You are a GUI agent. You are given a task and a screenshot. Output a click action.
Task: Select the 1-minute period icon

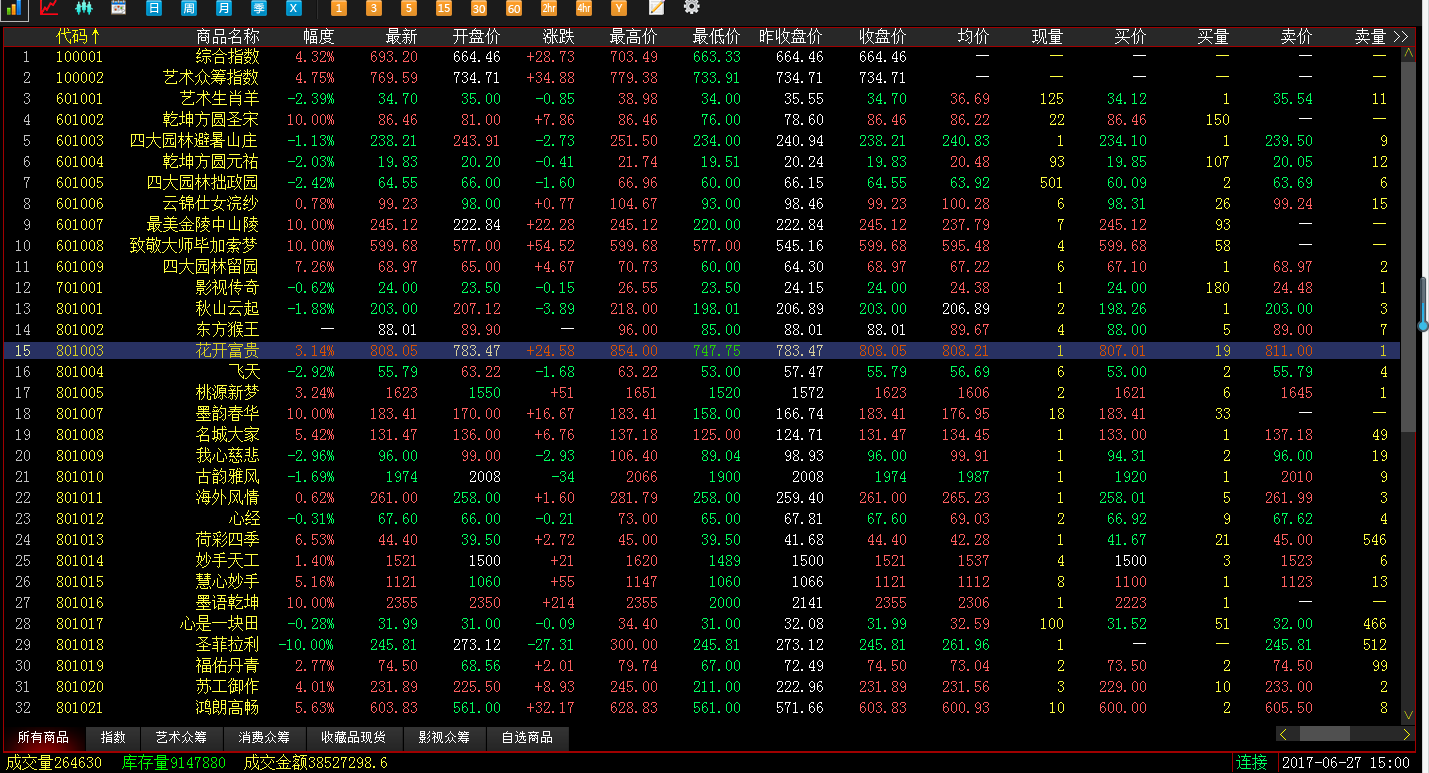339,8
